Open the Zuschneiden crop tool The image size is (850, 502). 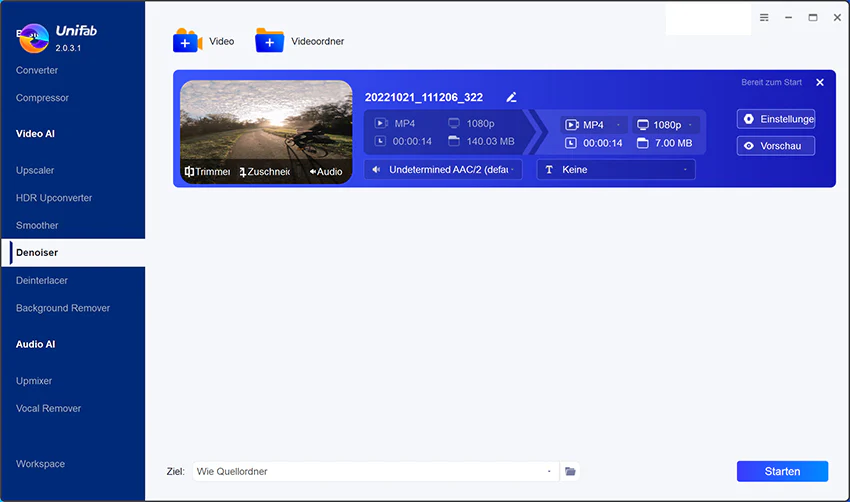pyautogui.click(x=265, y=171)
